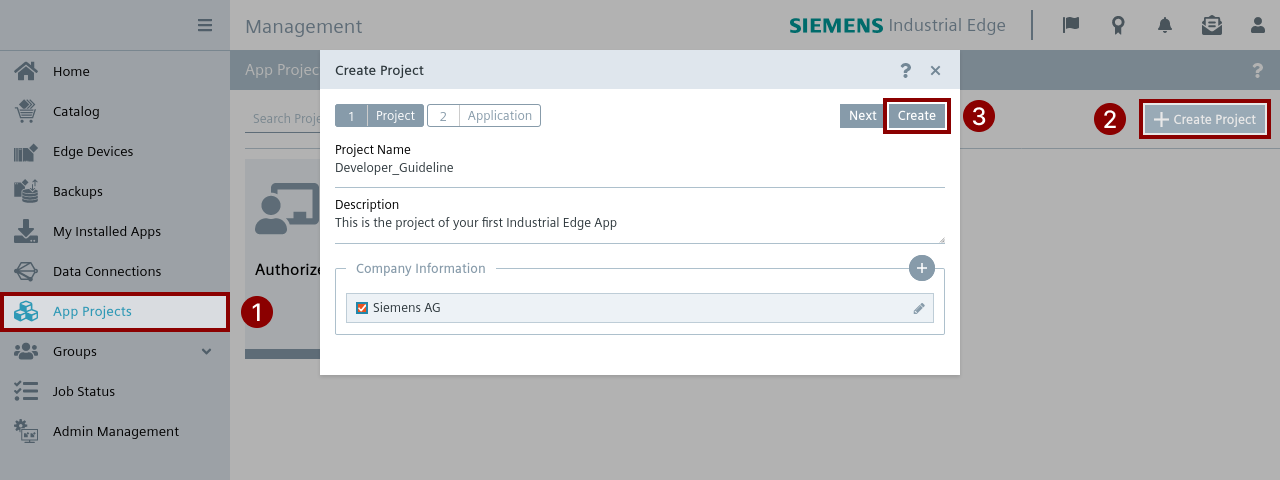Switch to the Application step tab
This screenshot has width=1280, height=480.
click(484, 116)
